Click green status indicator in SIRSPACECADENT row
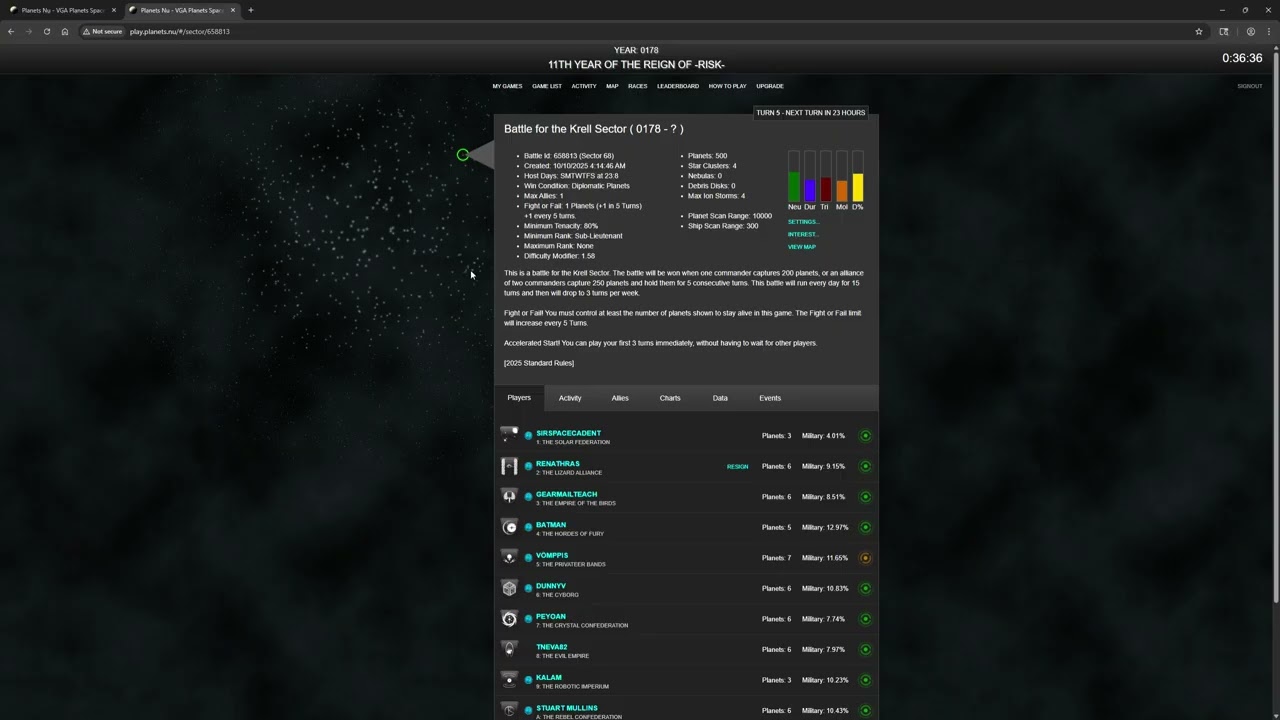Viewport: 1280px width, 720px height. (x=866, y=436)
